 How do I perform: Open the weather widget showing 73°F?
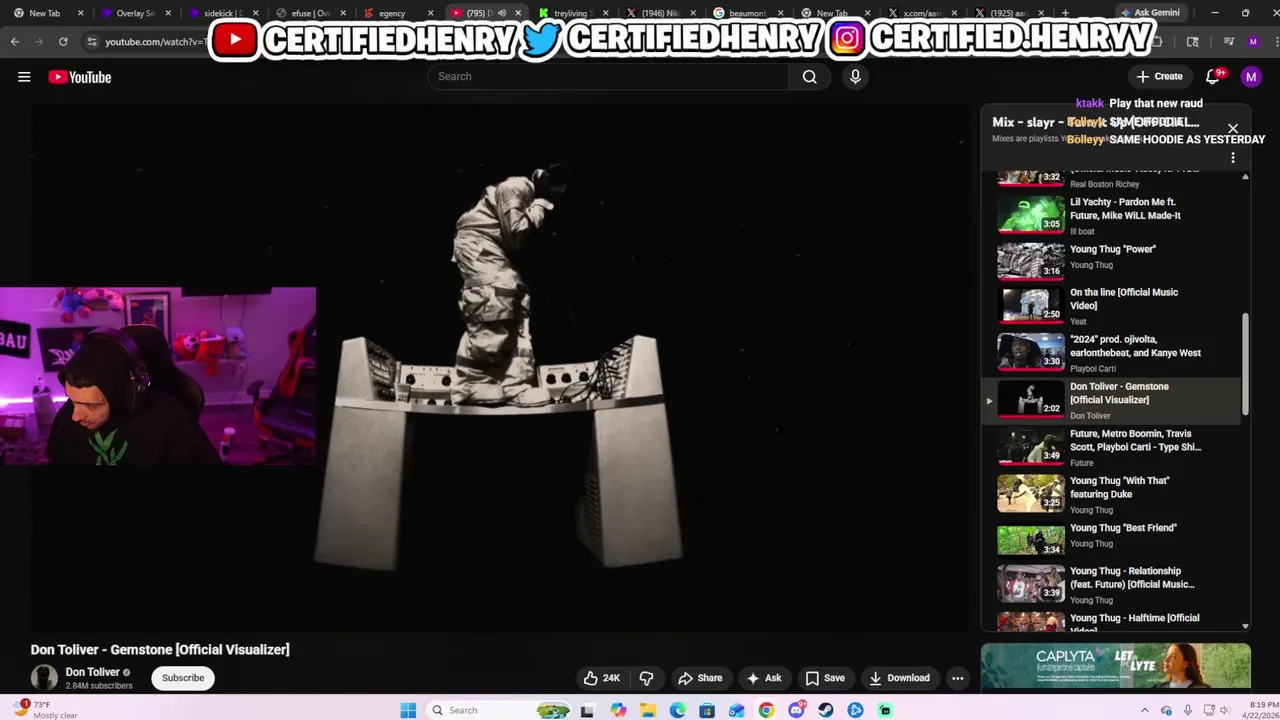click(x=45, y=710)
